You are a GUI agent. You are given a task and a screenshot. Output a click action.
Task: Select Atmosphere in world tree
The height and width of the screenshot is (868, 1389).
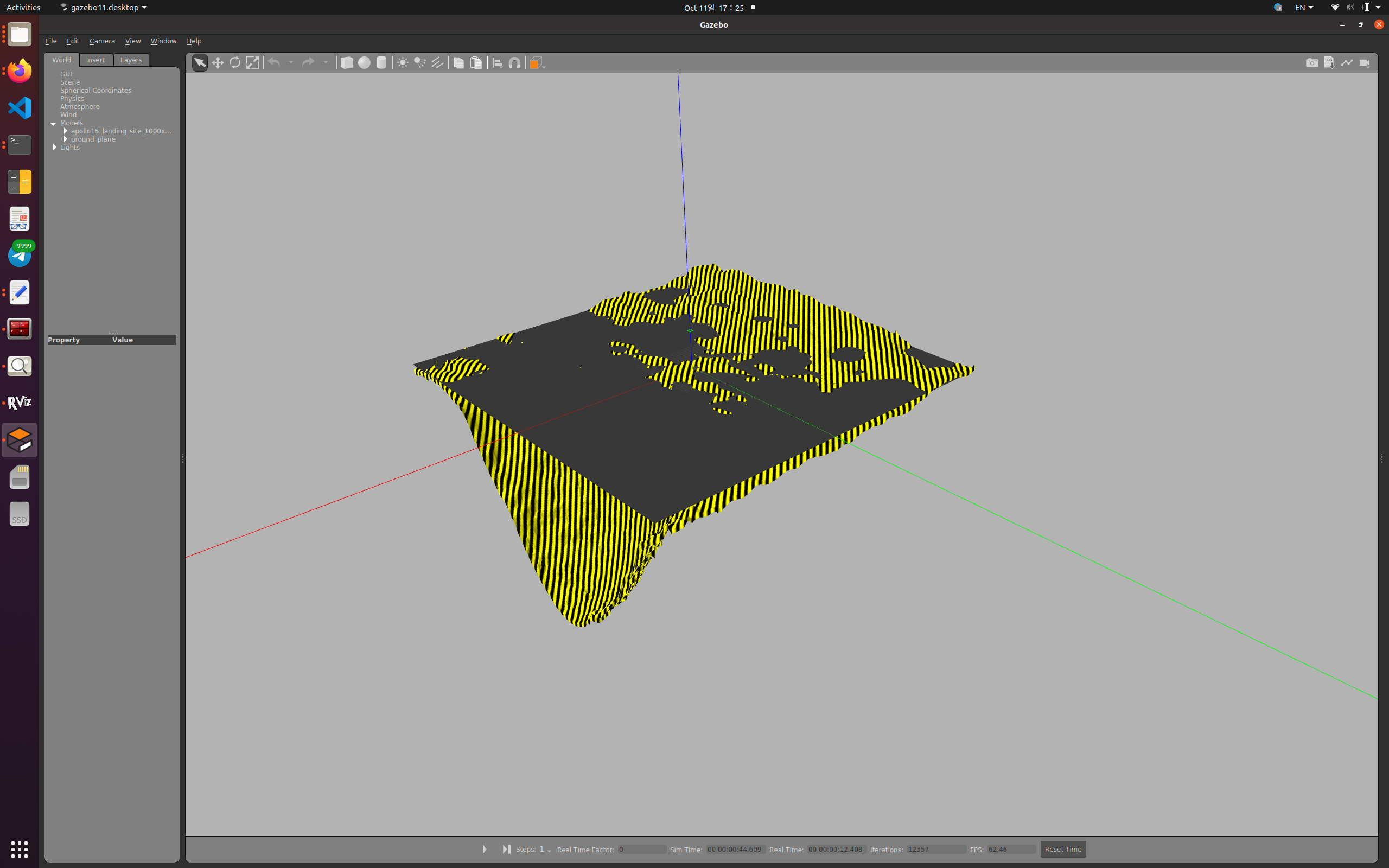coord(80,107)
